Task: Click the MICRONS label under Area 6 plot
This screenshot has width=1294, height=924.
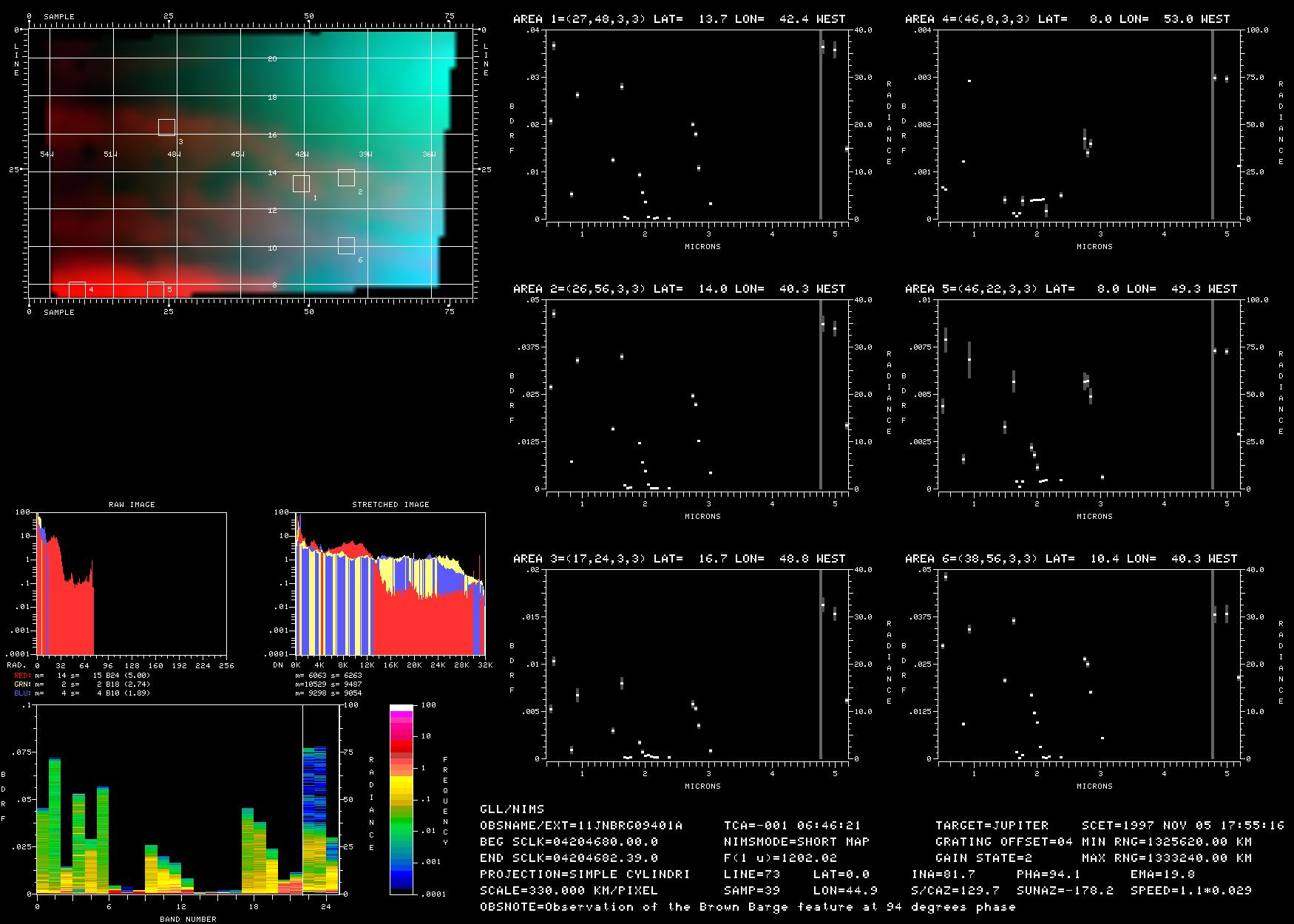Action: pos(1094,787)
